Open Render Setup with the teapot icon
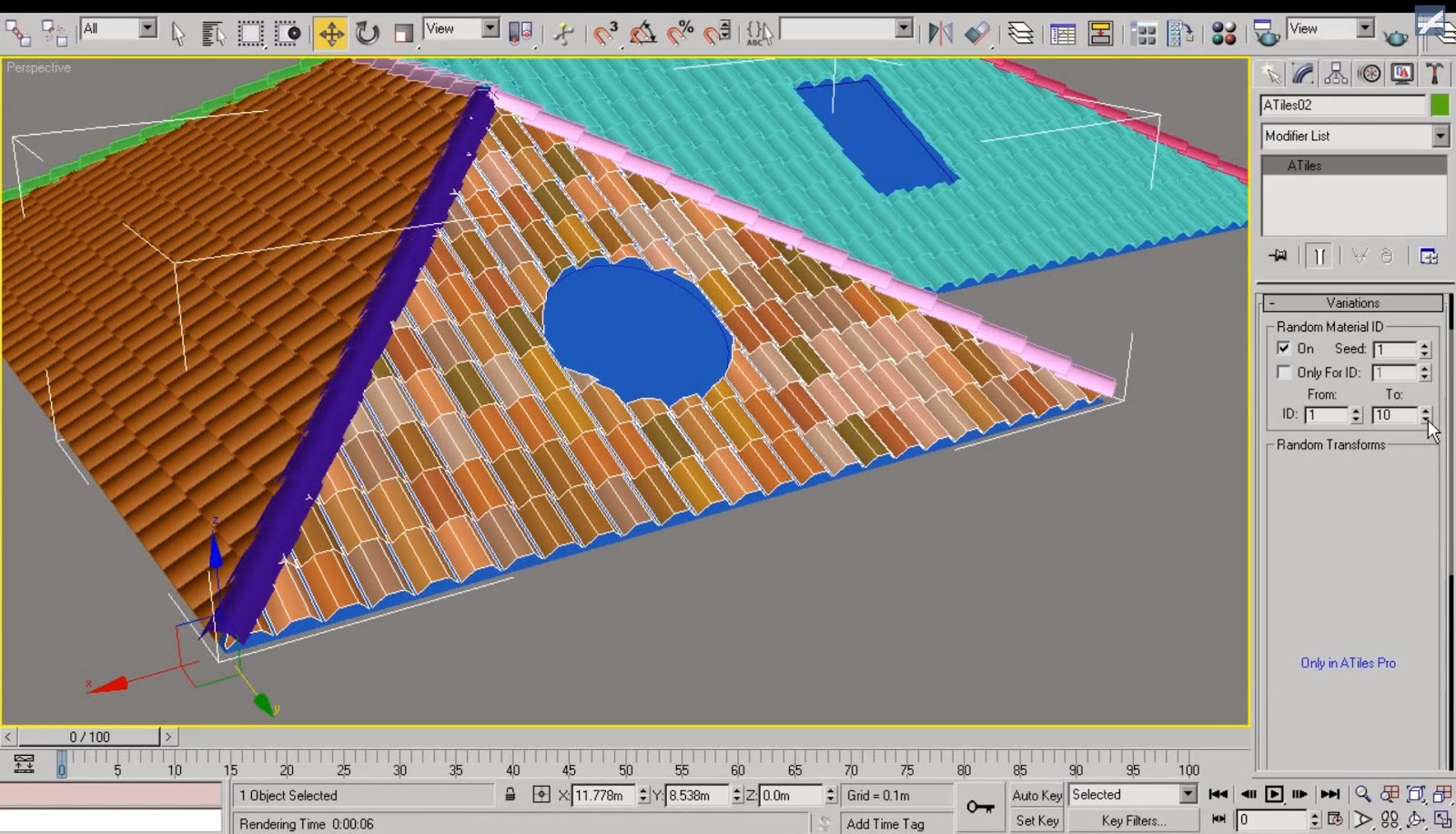The height and width of the screenshot is (834, 1456). [x=1265, y=33]
